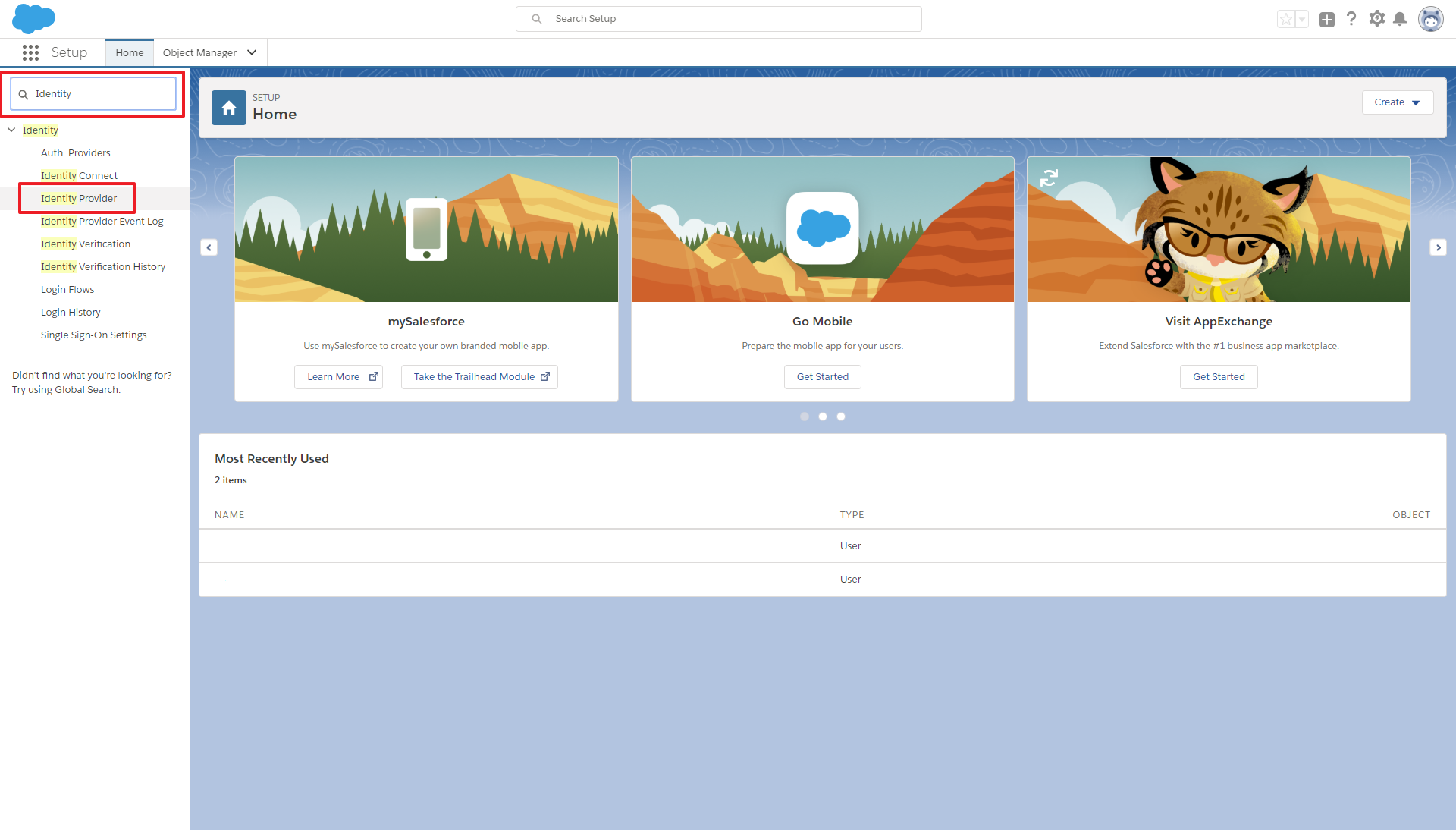Click the NAME column header

point(230,515)
